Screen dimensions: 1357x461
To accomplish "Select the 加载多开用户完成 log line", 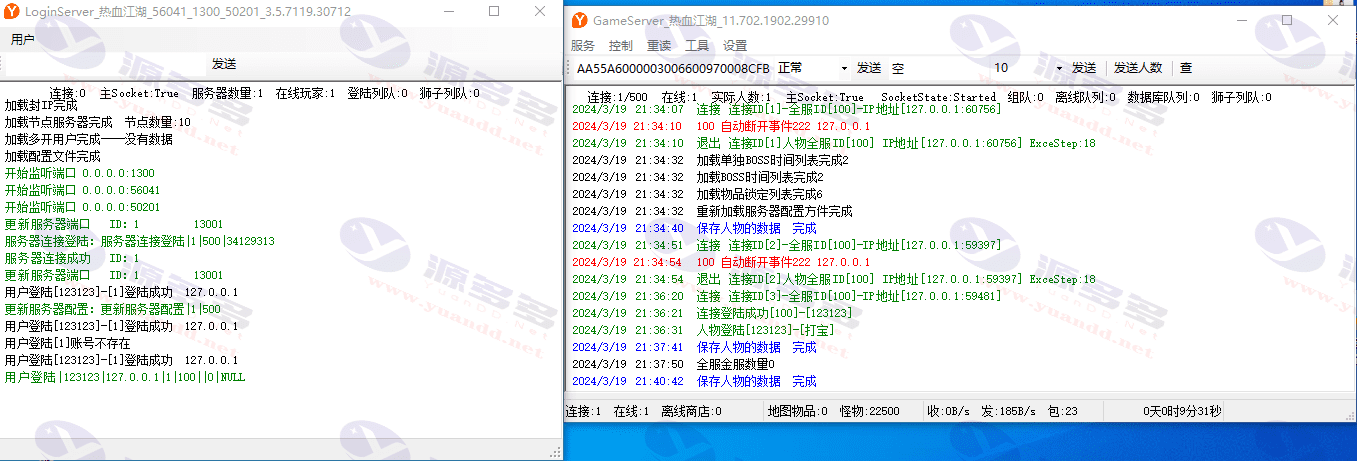I will pyautogui.click(x=88, y=139).
